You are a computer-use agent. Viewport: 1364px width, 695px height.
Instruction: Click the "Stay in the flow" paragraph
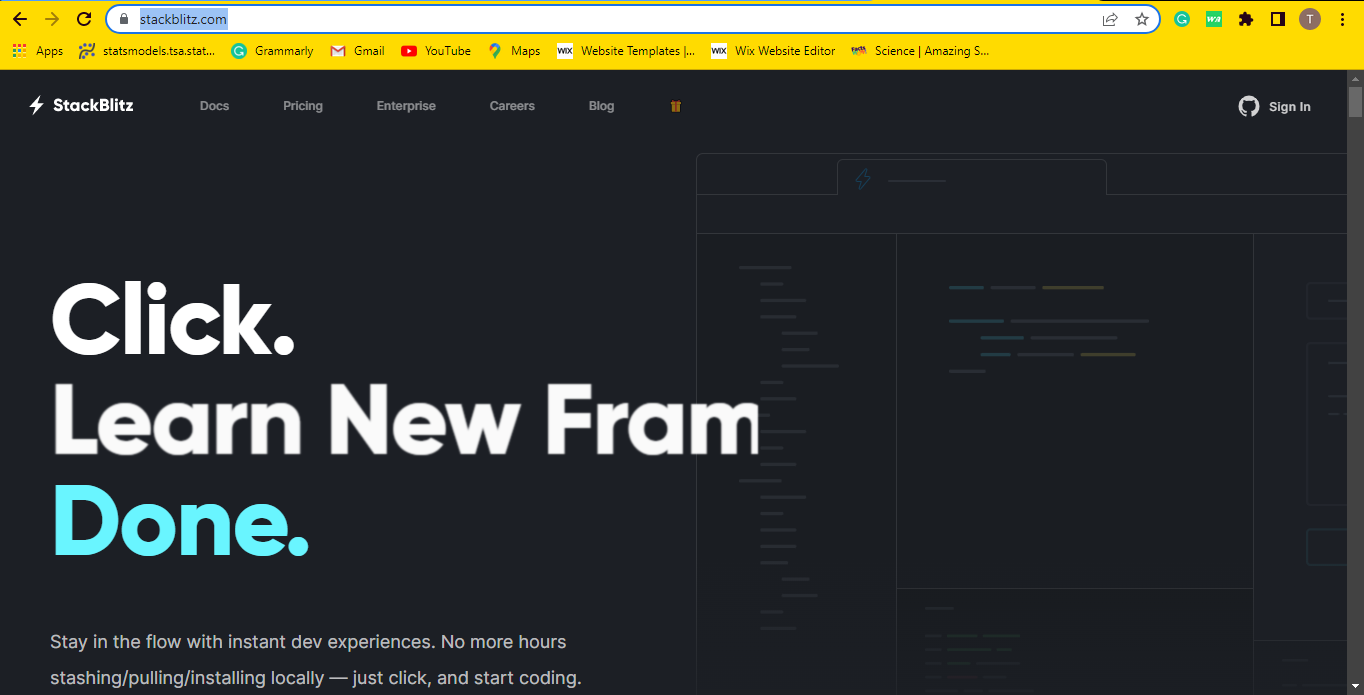(x=315, y=660)
